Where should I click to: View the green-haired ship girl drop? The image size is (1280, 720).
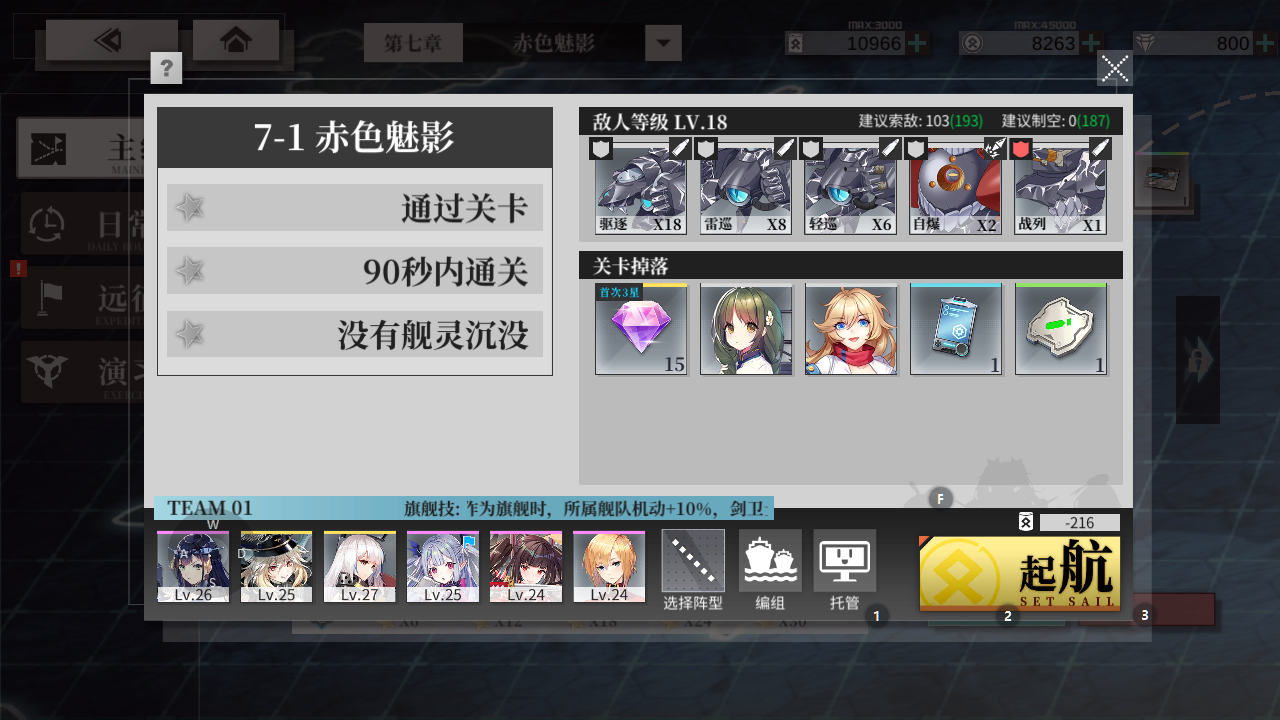pos(746,329)
